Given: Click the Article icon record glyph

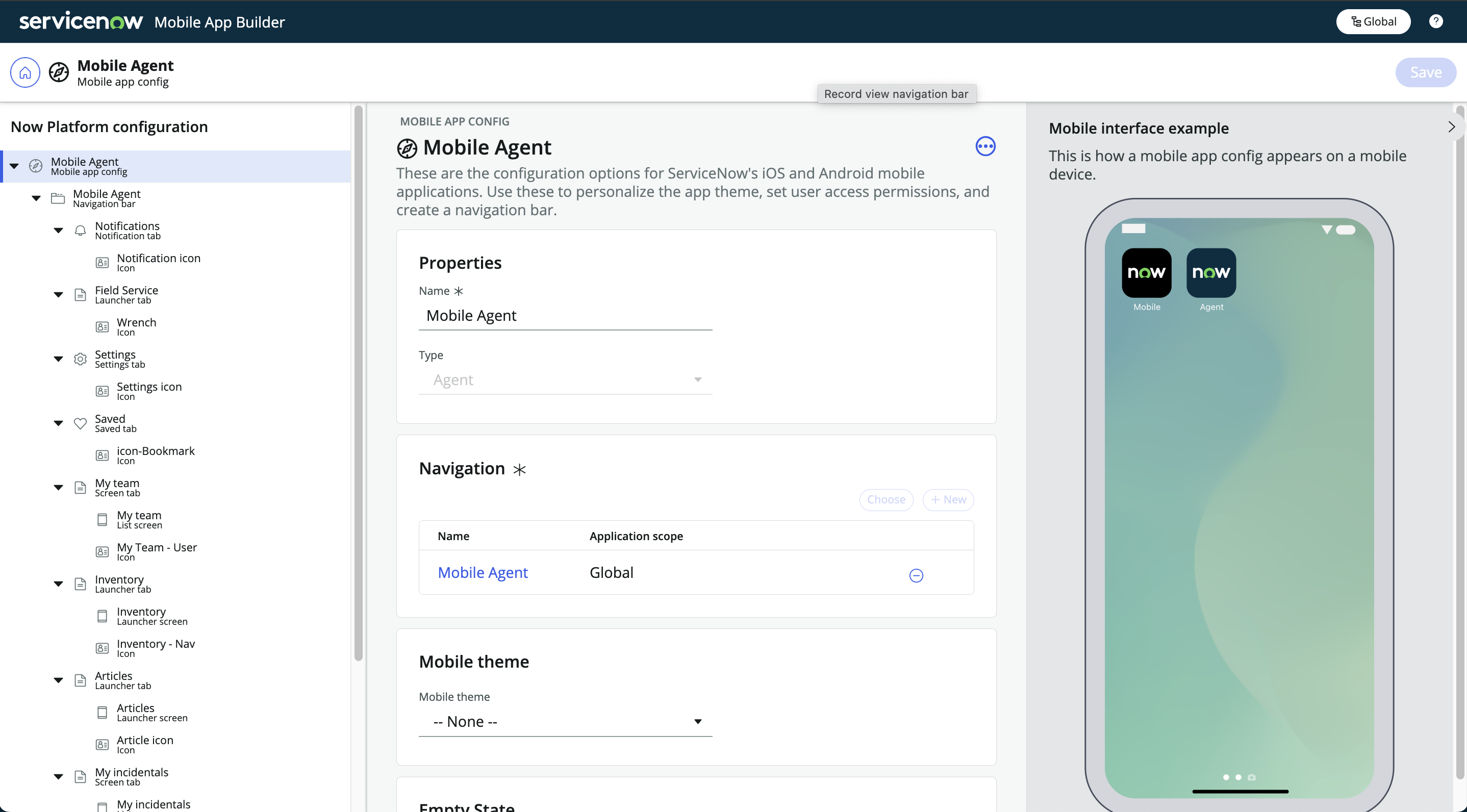Looking at the screenshot, I should [x=103, y=745].
